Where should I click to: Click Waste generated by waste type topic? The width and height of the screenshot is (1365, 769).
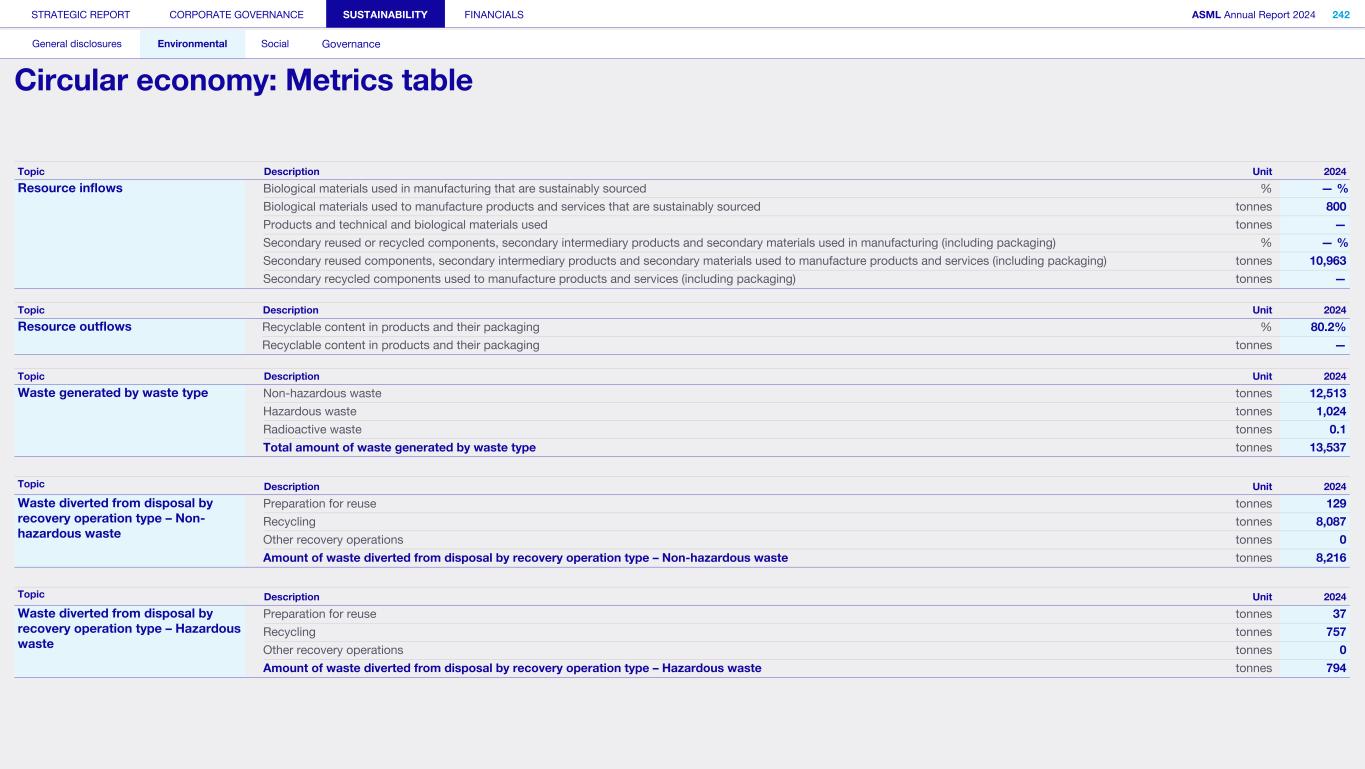pos(113,394)
